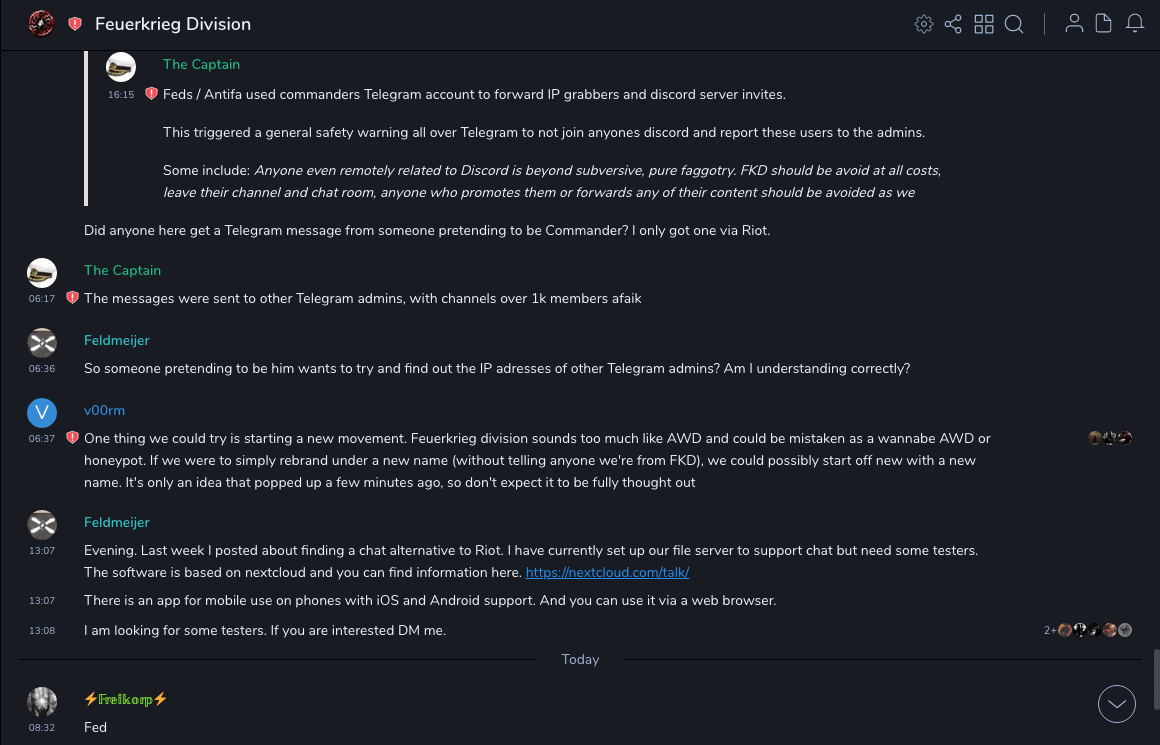
Task: Expand read receipt avatars on v00rm's message
Action: tap(1110, 438)
